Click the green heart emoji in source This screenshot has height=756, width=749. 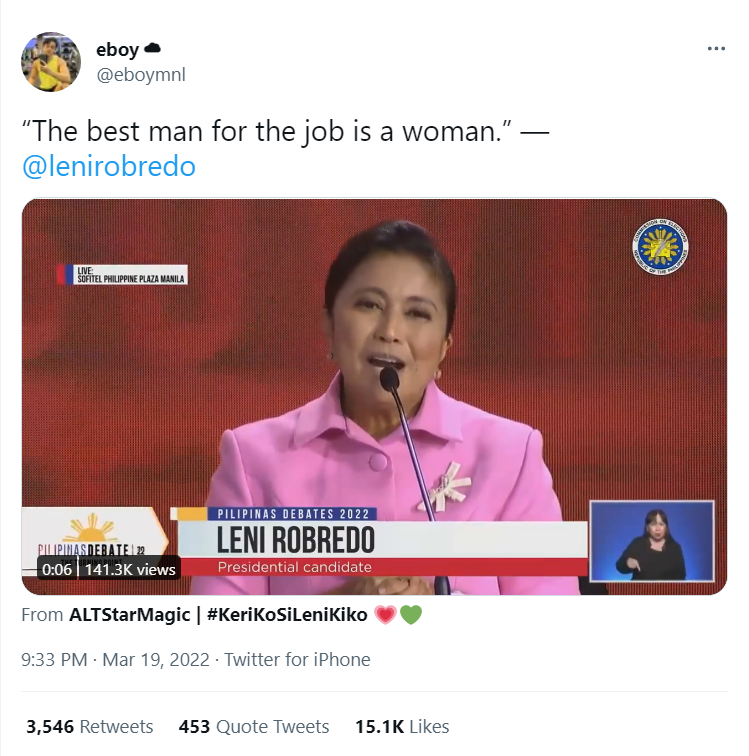pos(411,615)
